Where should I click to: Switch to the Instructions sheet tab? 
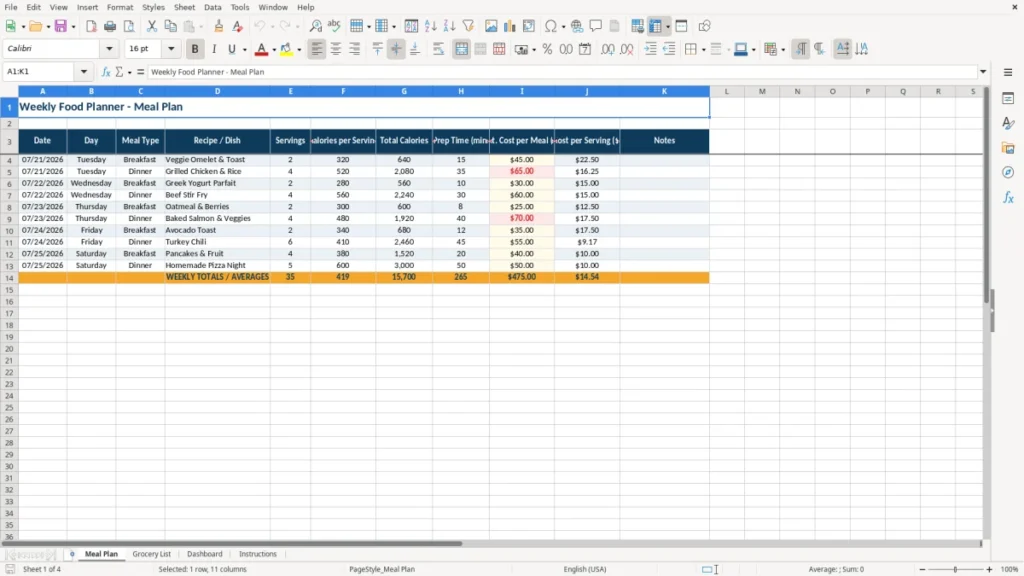(x=258, y=554)
